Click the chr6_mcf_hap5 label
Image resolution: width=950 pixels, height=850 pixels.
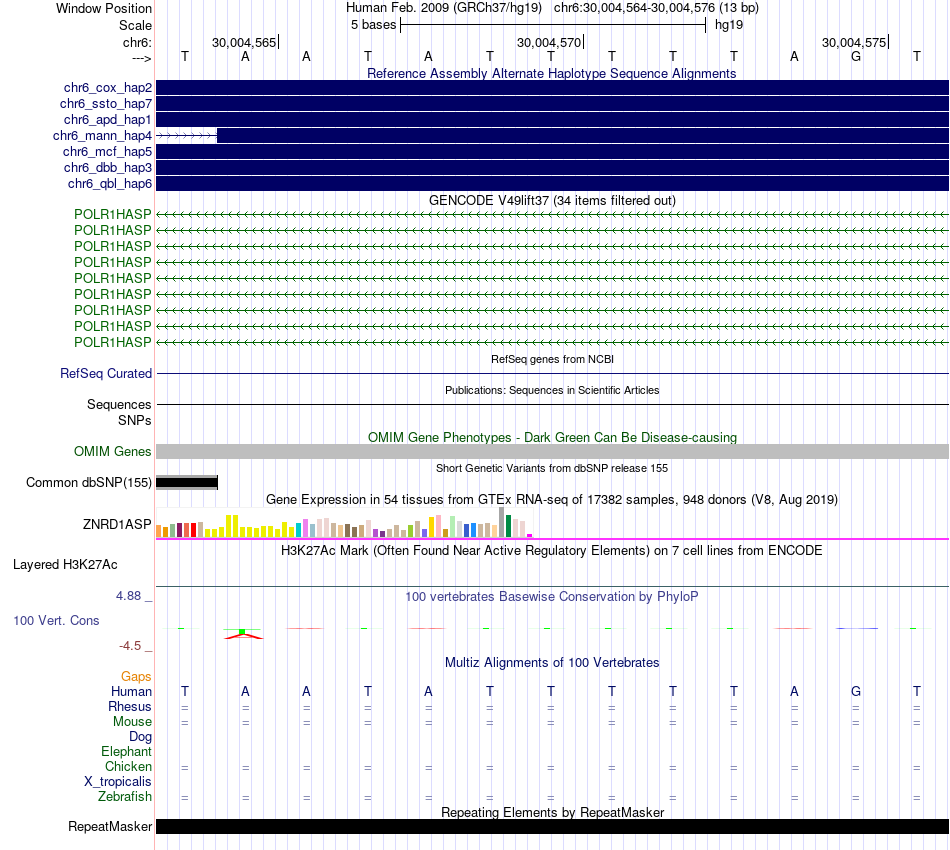pos(107,151)
